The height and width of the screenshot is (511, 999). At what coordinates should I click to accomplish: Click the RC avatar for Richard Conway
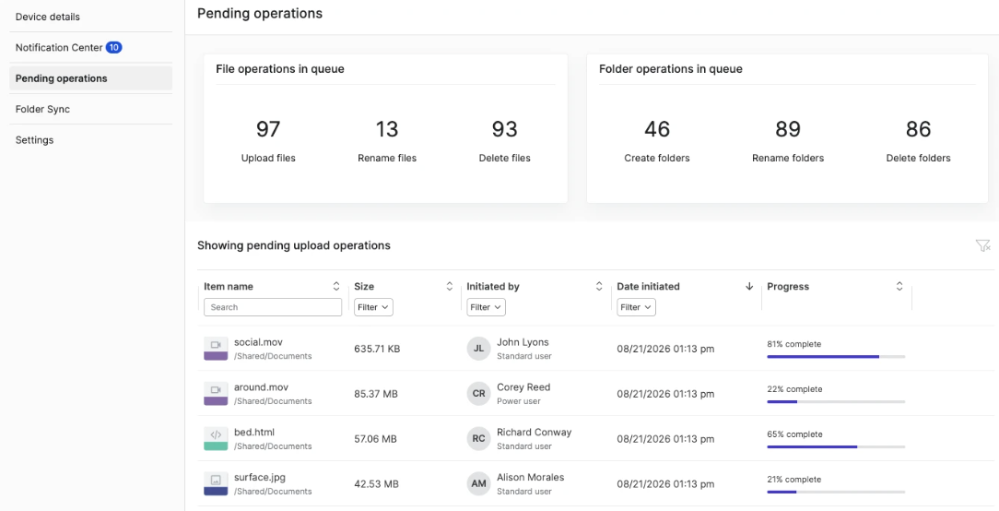coord(478,439)
